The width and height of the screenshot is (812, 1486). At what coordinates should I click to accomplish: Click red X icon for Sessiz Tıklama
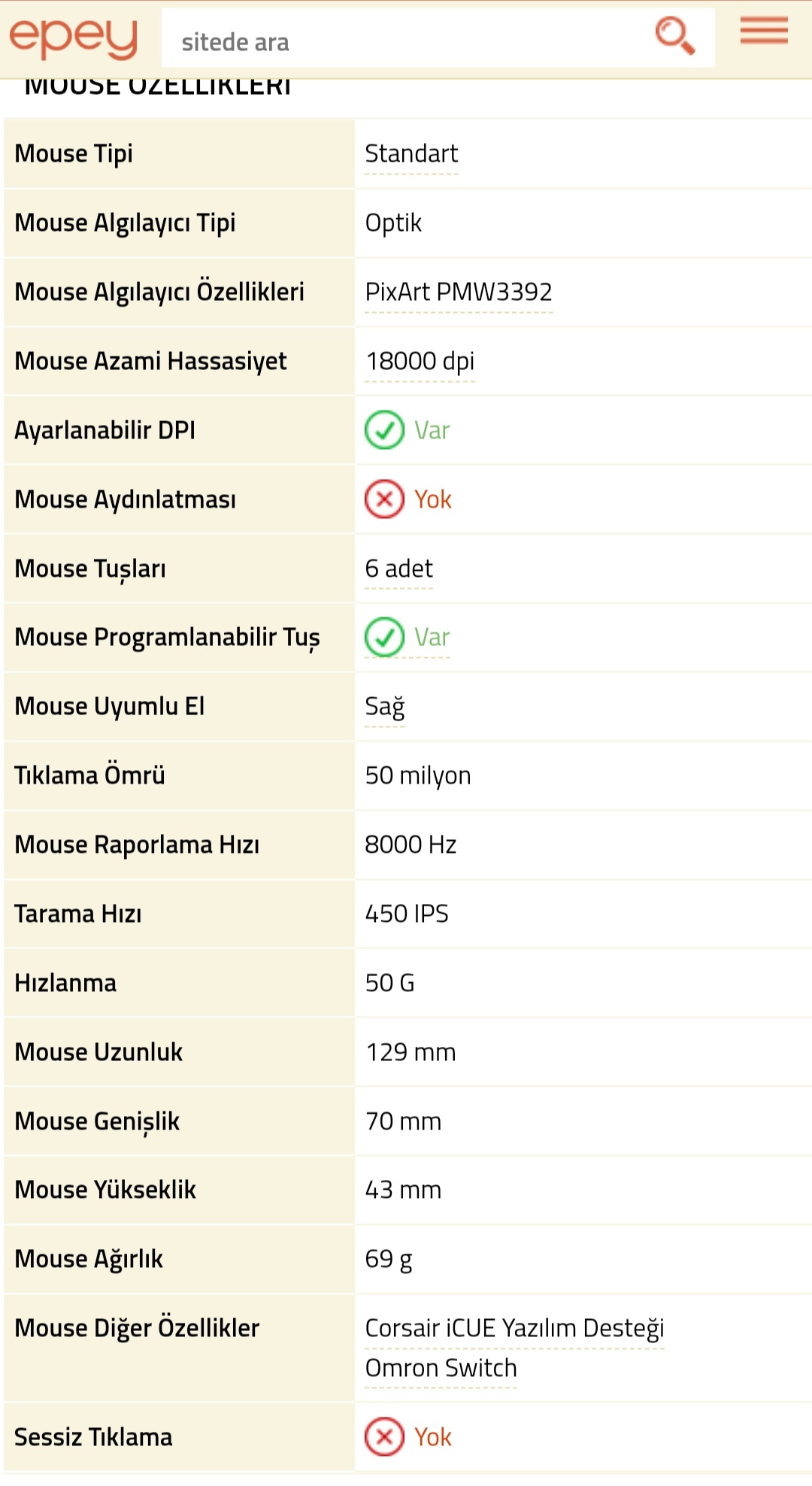click(384, 1437)
